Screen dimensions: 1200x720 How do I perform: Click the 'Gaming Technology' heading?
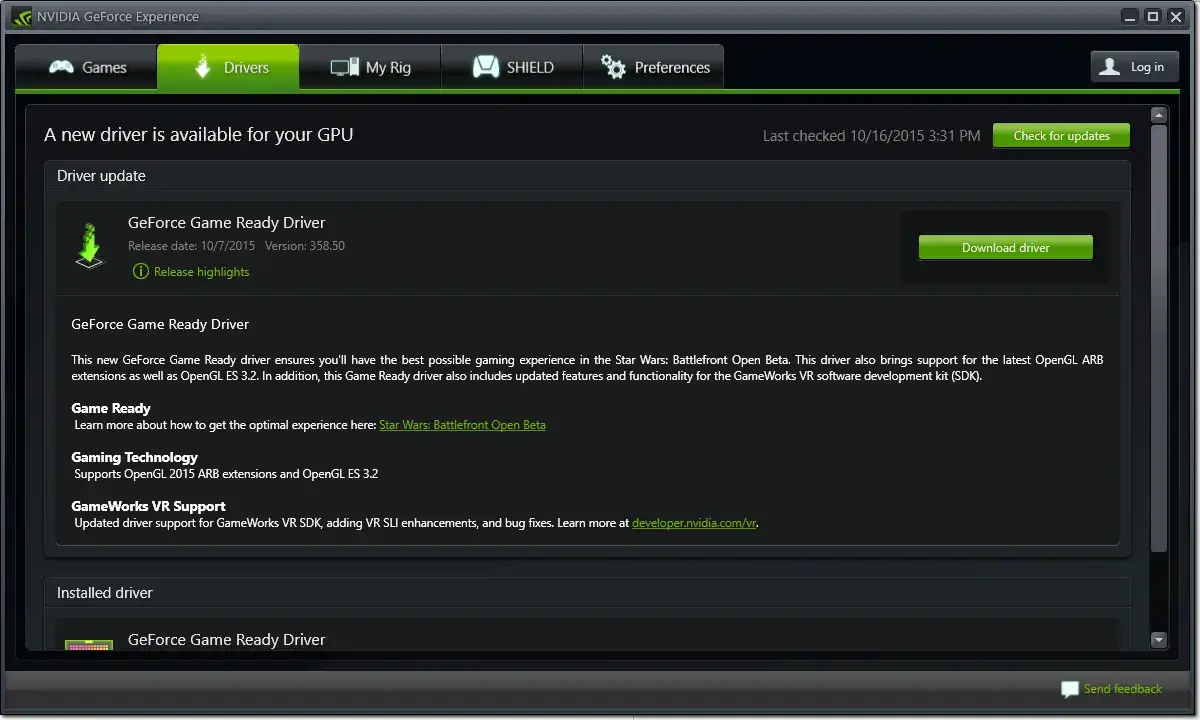[135, 457]
